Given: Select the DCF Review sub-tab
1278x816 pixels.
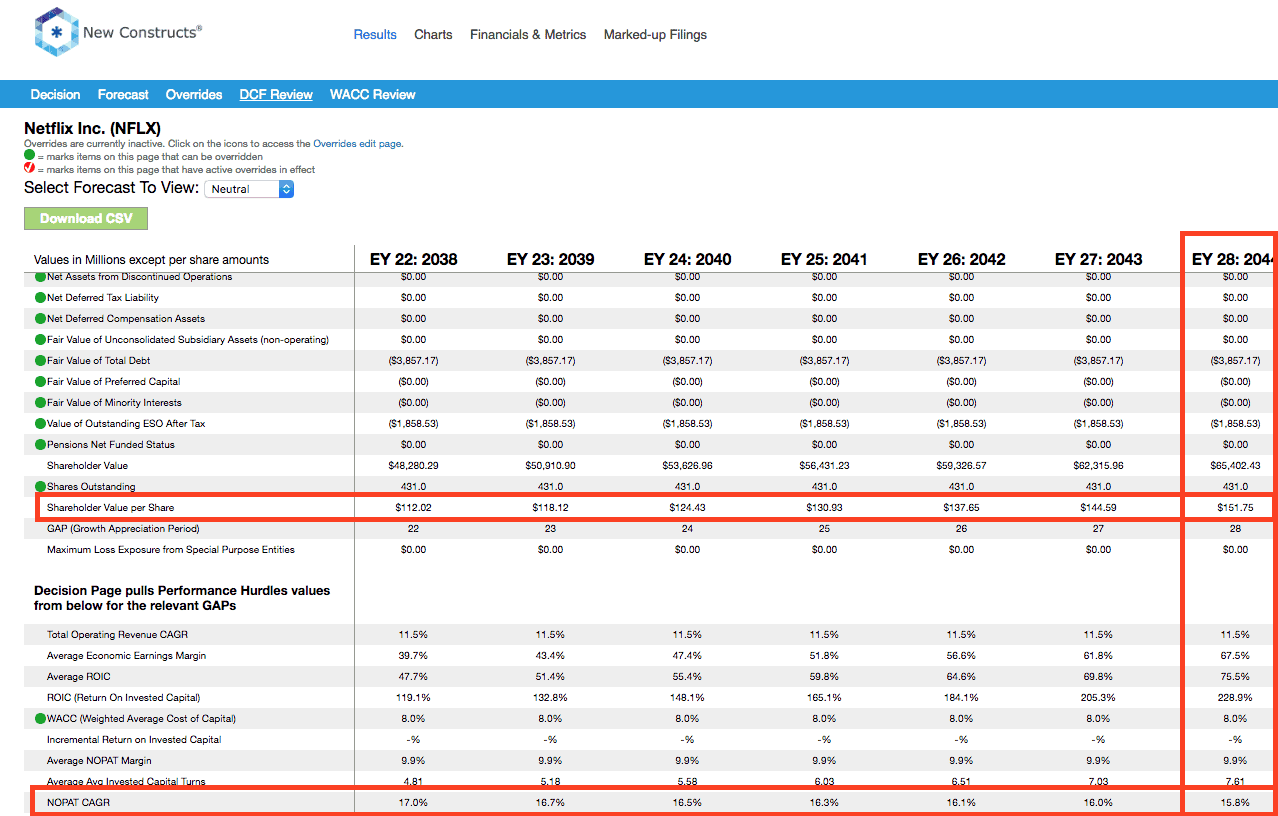Looking at the screenshot, I should click(x=276, y=95).
